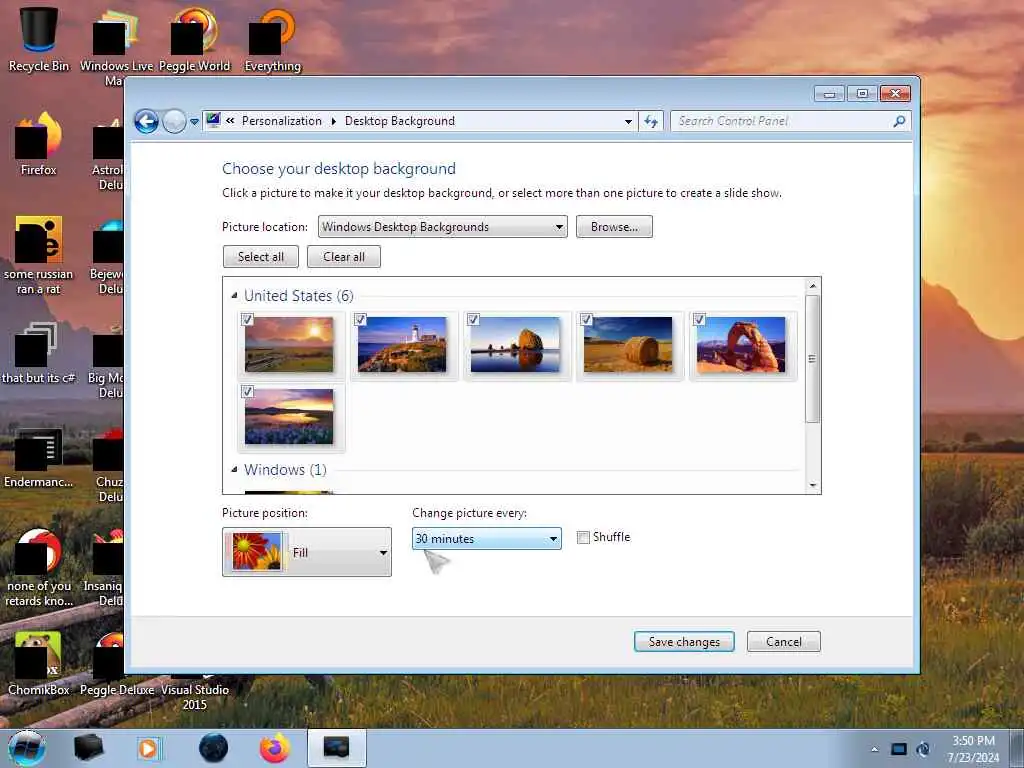Go back with the blue arrow button
Image resolution: width=1024 pixels, height=768 pixels.
146,121
